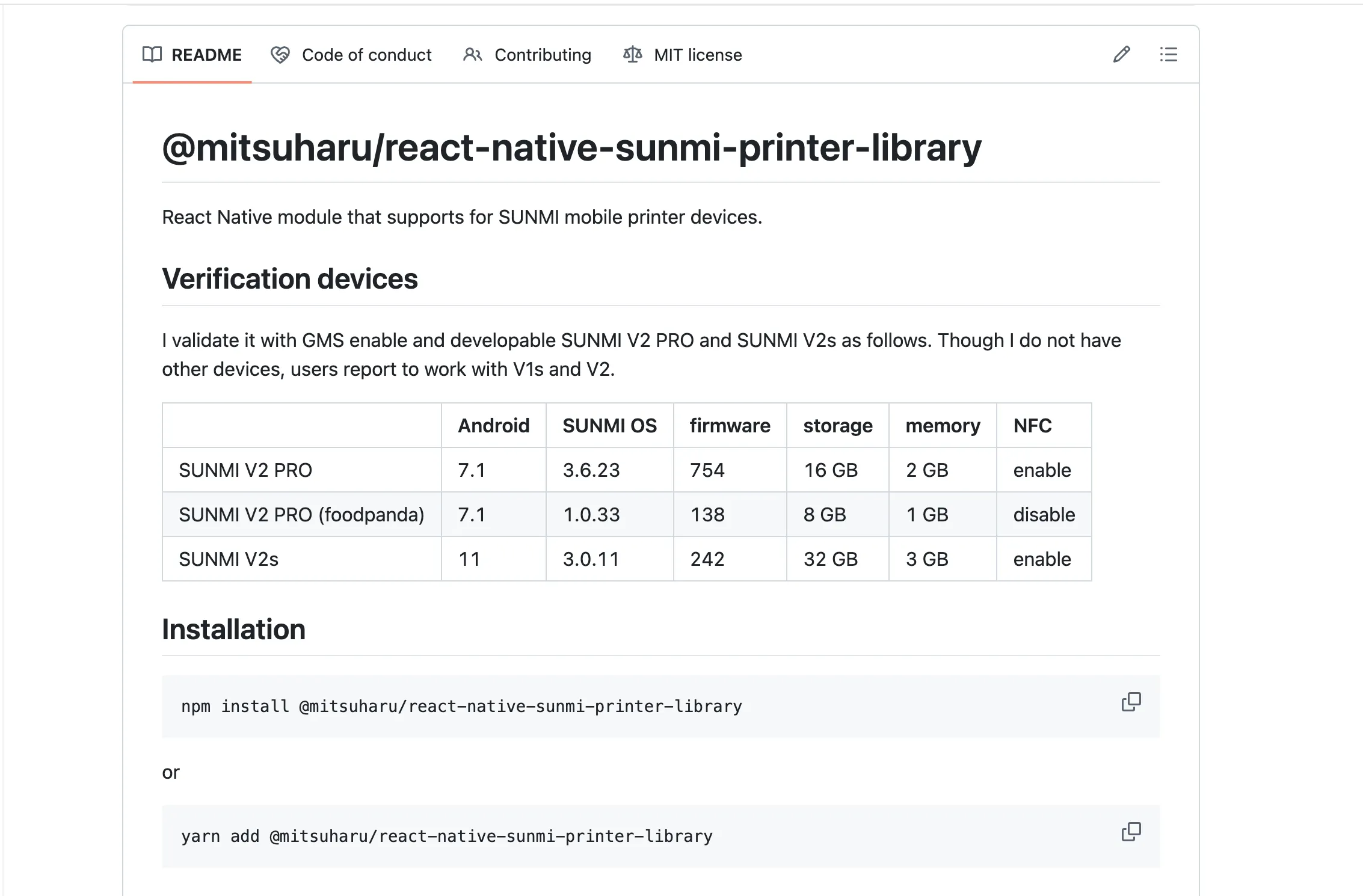This screenshot has height=896, width=1363.
Task: Click the SUNMI V2s table row label
Action: click(x=229, y=559)
